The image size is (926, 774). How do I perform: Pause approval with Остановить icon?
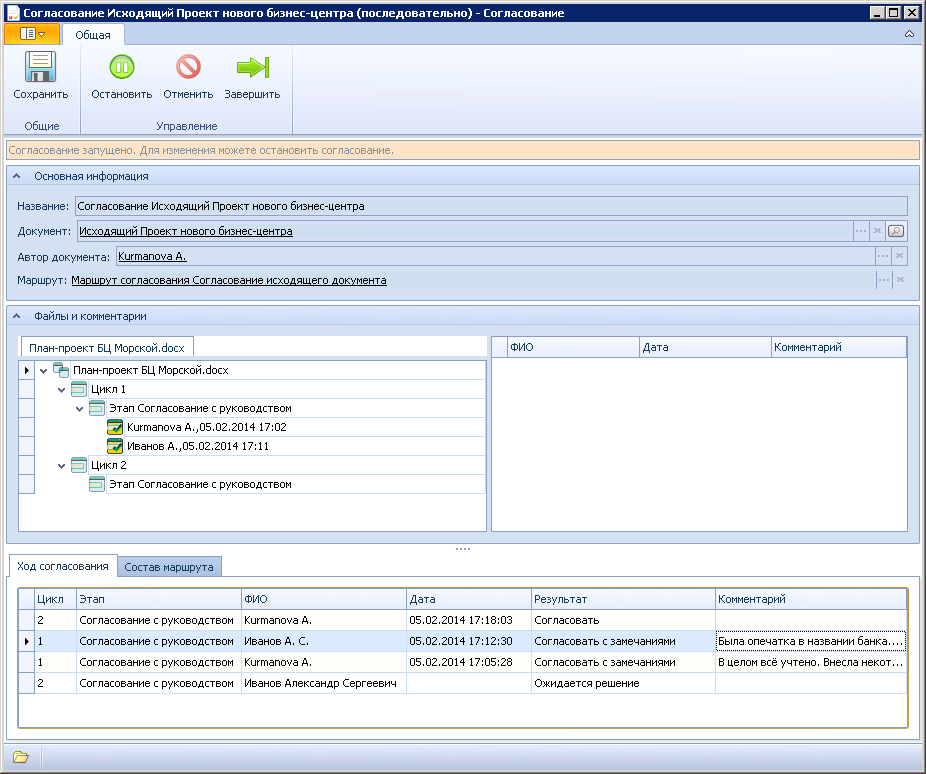pyautogui.click(x=122, y=67)
